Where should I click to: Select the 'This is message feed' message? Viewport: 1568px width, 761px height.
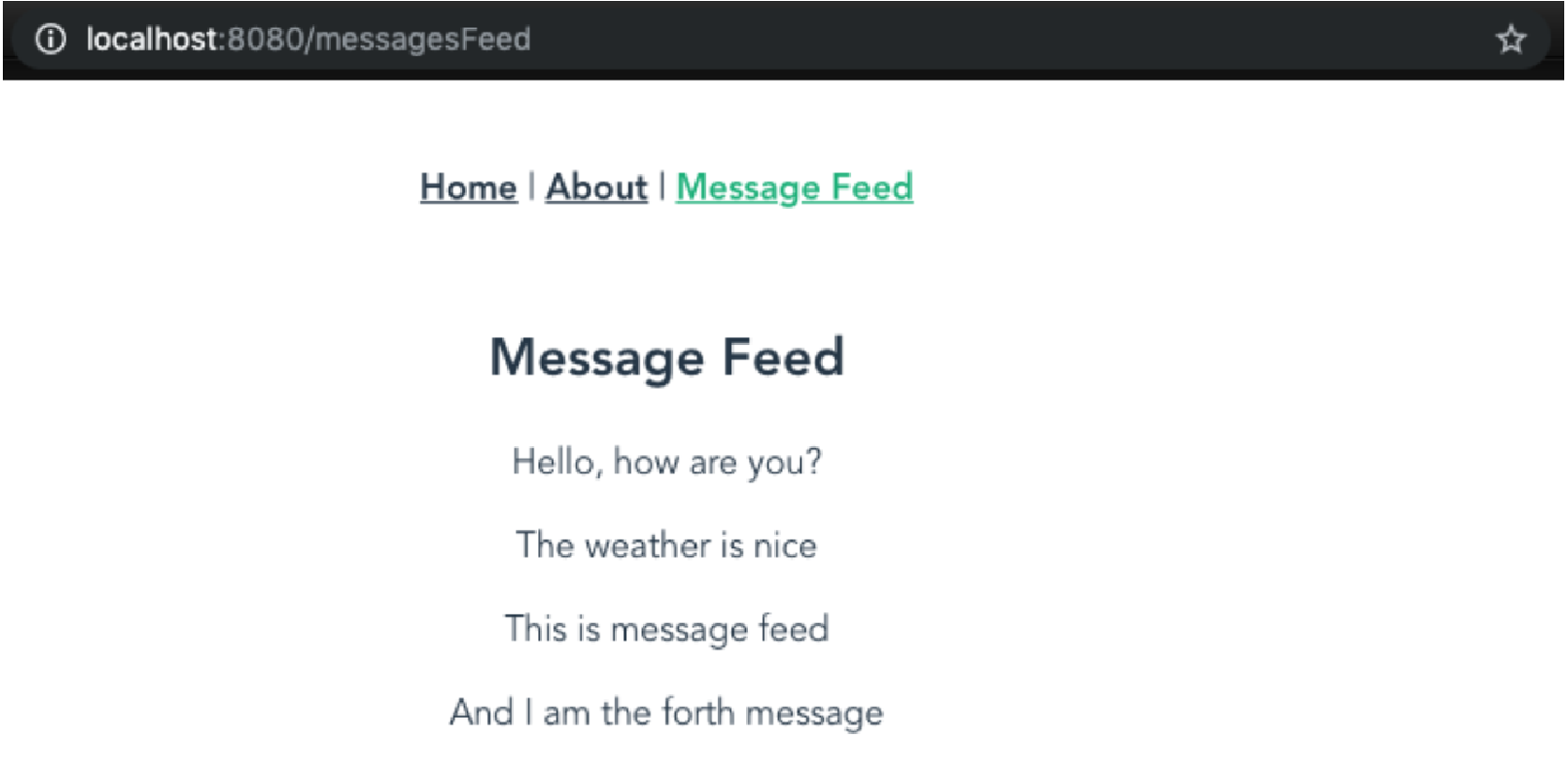(666, 629)
